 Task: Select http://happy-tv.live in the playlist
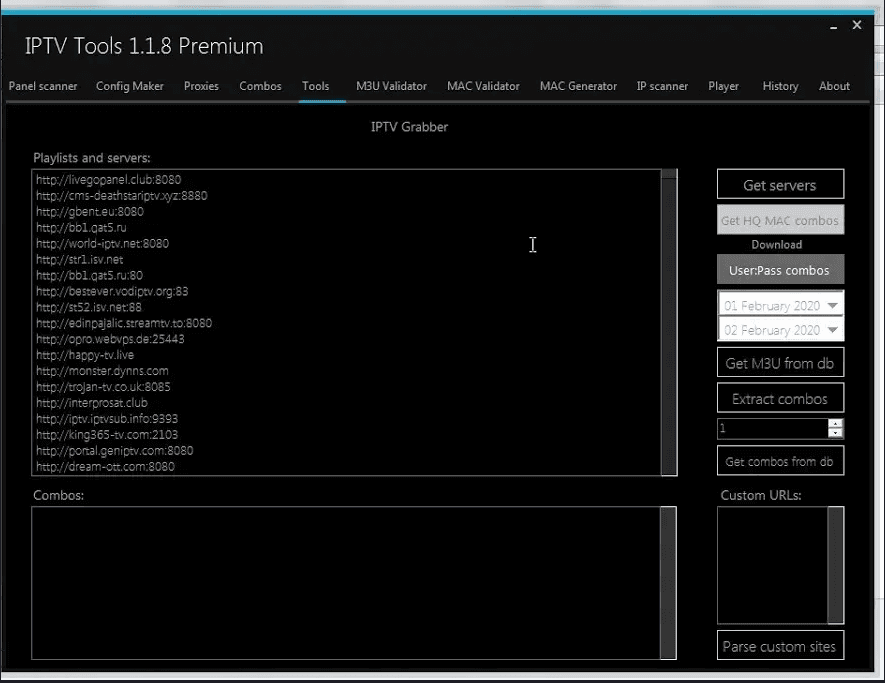point(85,354)
